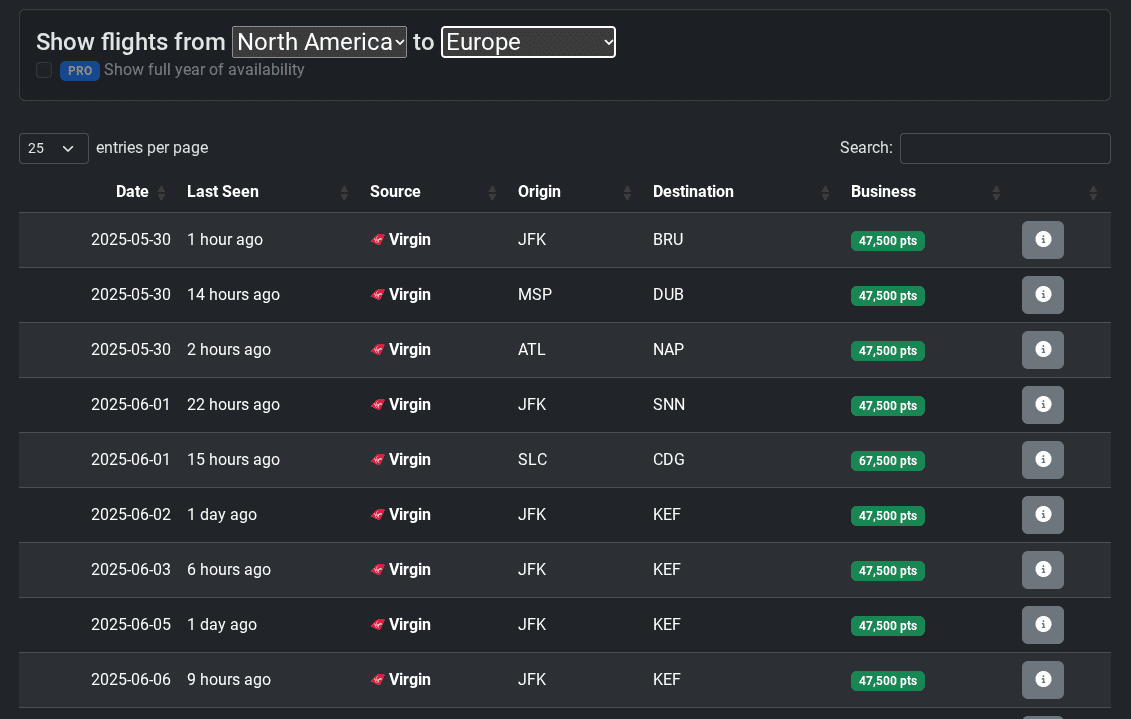1131x719 pixels.
Task: Enable Show full year of availability checkbox
Action: [44, 70]
